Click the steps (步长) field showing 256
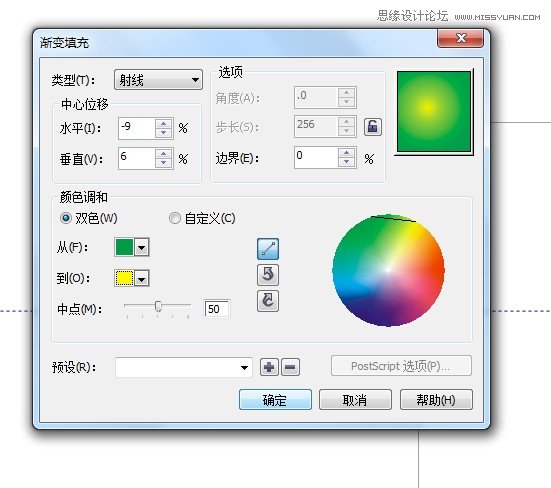The height and width of the screenshot is (488, 551). coord(316,126)
